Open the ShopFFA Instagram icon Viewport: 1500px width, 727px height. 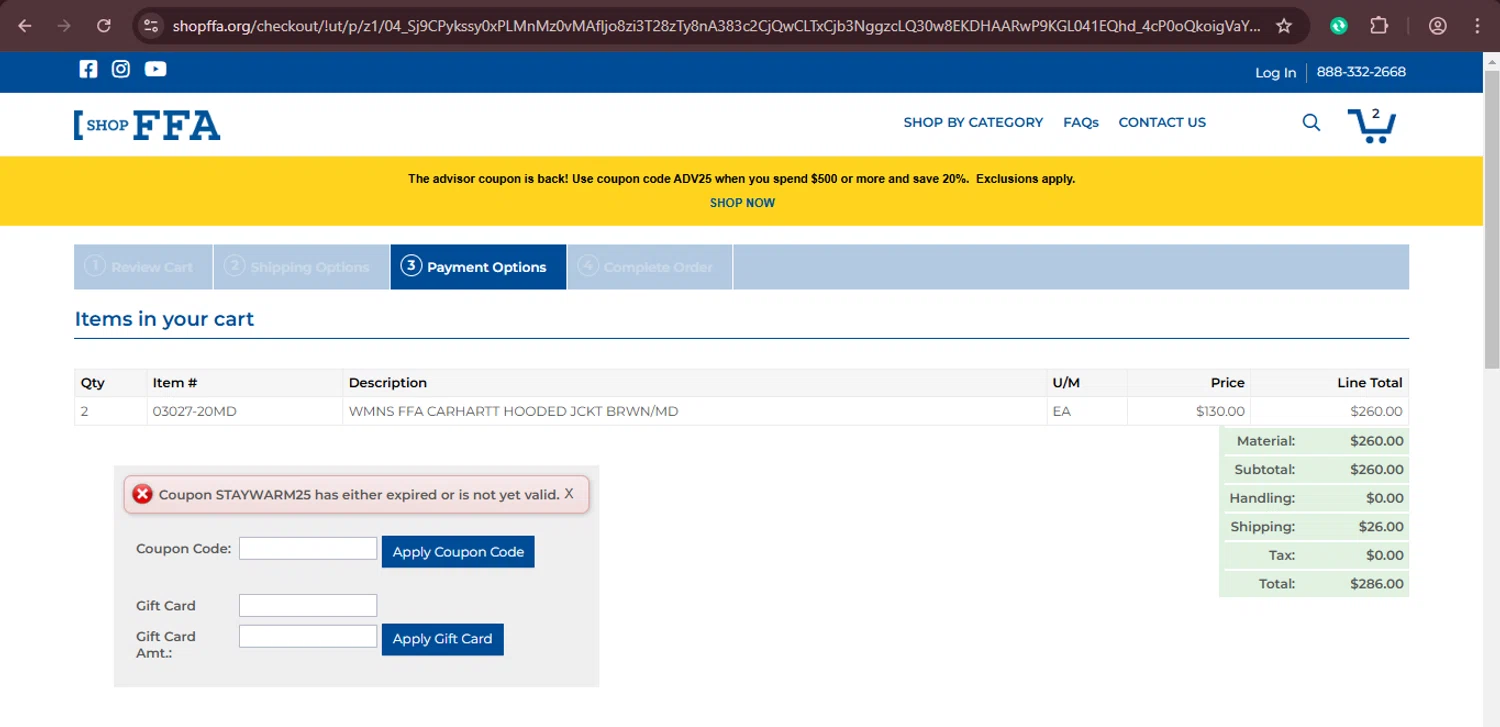(121, 69)
